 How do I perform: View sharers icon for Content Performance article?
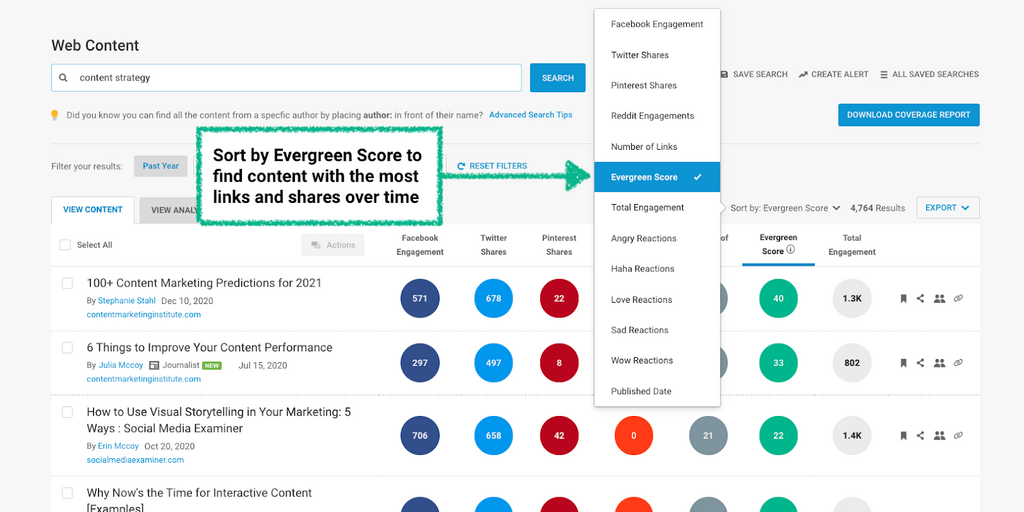coord(939,363)
